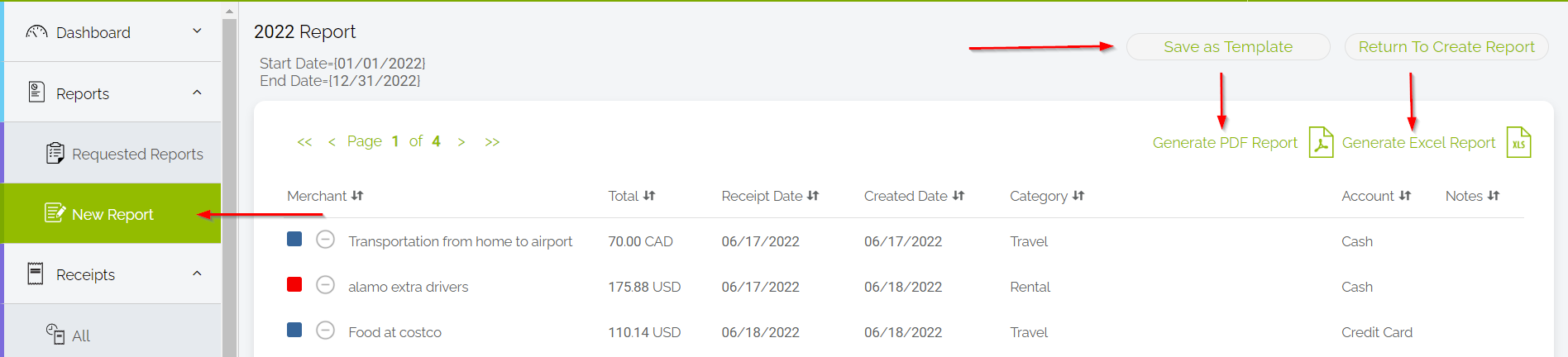The image size is (1568, 357).
Task: Click Save as Template button
Action: click(1228, 47)
